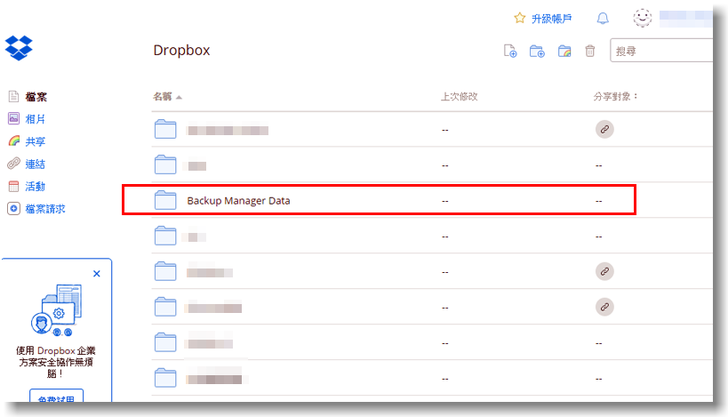
Task: Open the 檔案 files sidebar item
Action: (36, 97)
